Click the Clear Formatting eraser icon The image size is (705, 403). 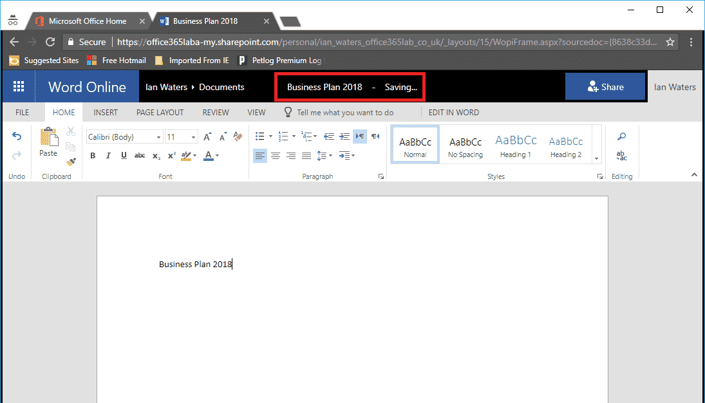pos(238,137)
